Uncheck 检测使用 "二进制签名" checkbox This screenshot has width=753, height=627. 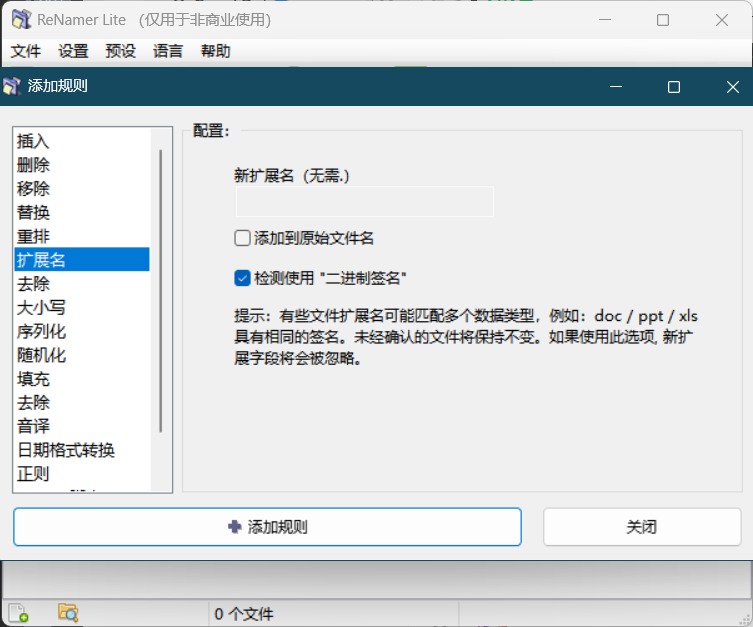click(x=242, y=278)
